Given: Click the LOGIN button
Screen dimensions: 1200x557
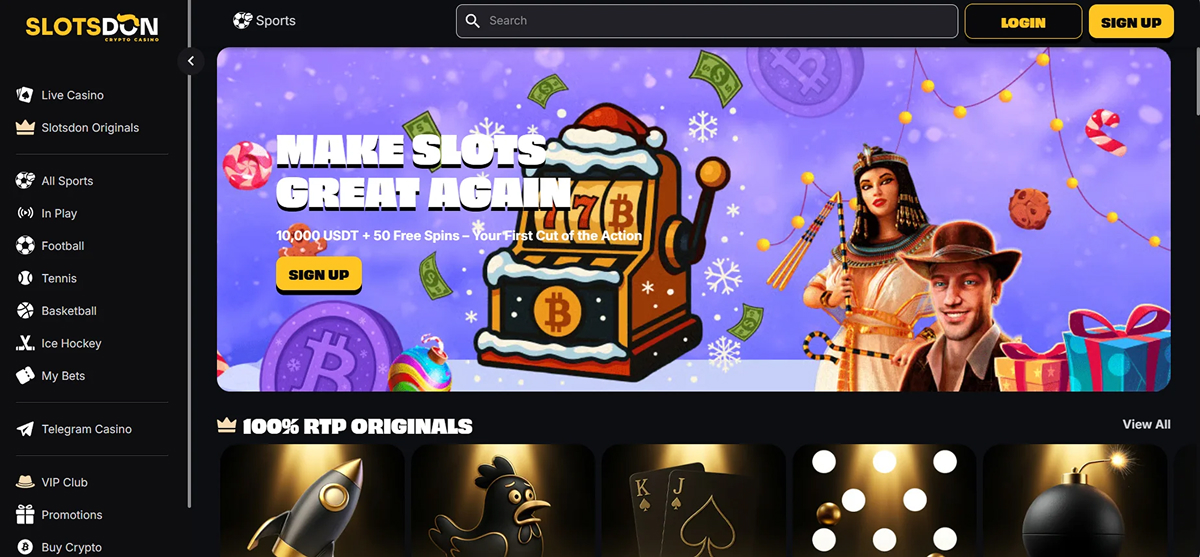Looking at the screenshot, I should [1023, 21].
